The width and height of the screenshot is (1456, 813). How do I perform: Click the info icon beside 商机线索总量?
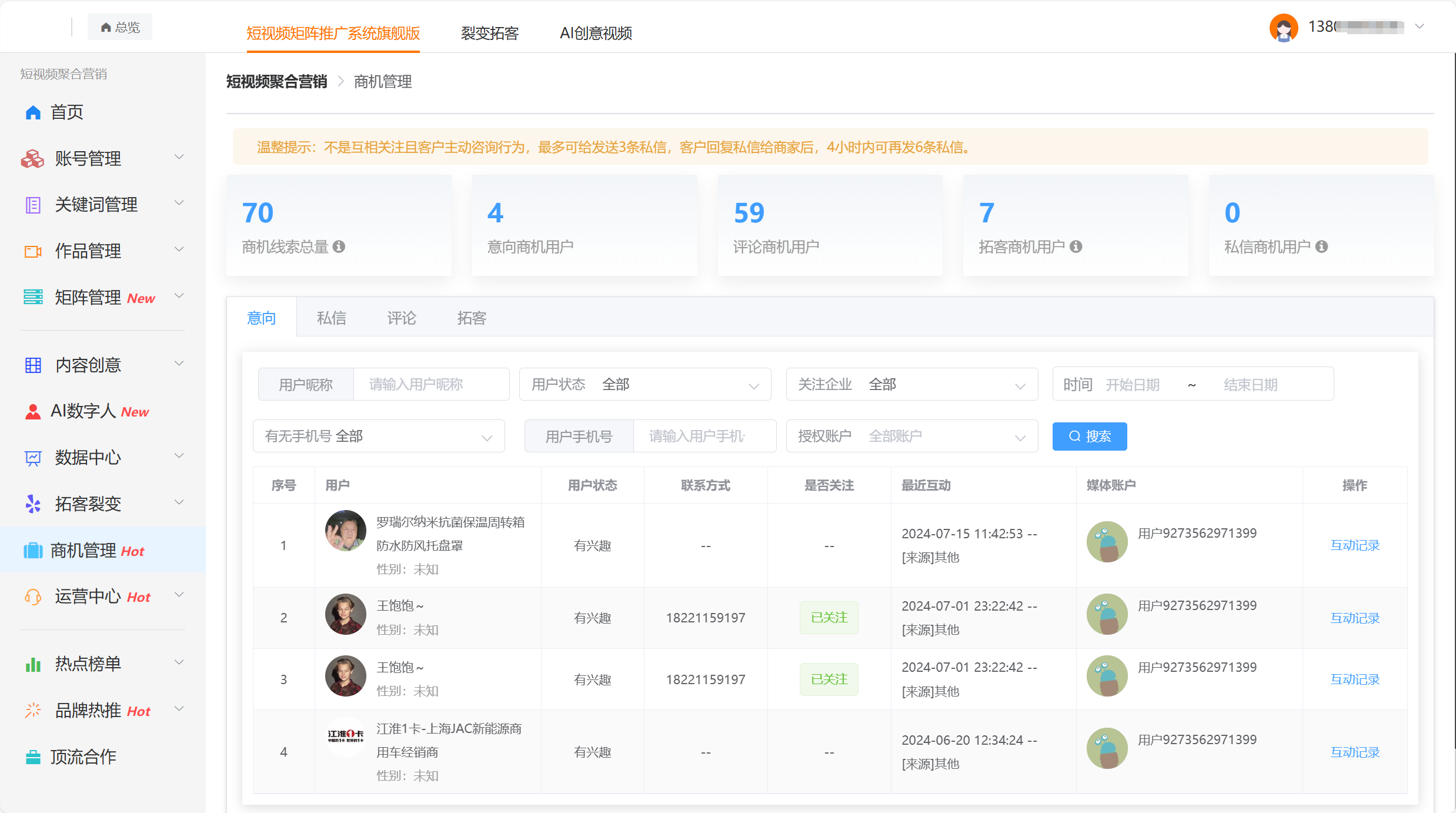339,246
